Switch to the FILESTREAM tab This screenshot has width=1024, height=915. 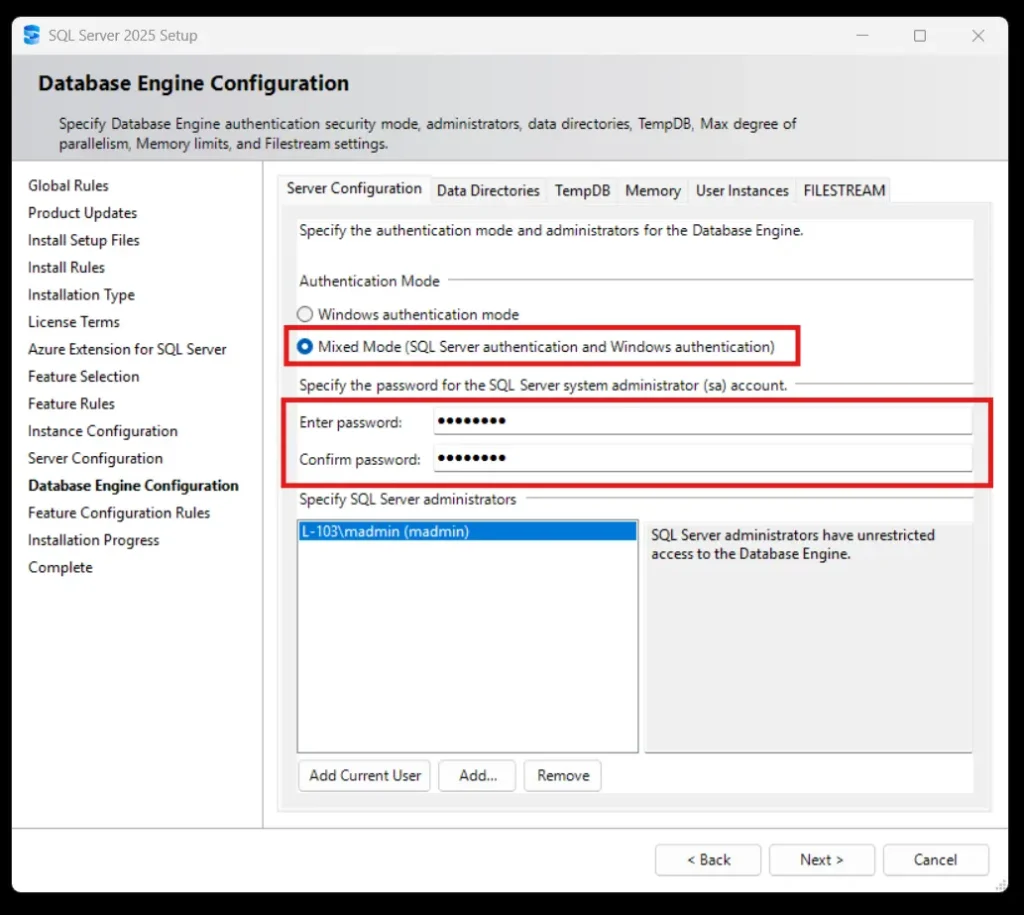843,190
